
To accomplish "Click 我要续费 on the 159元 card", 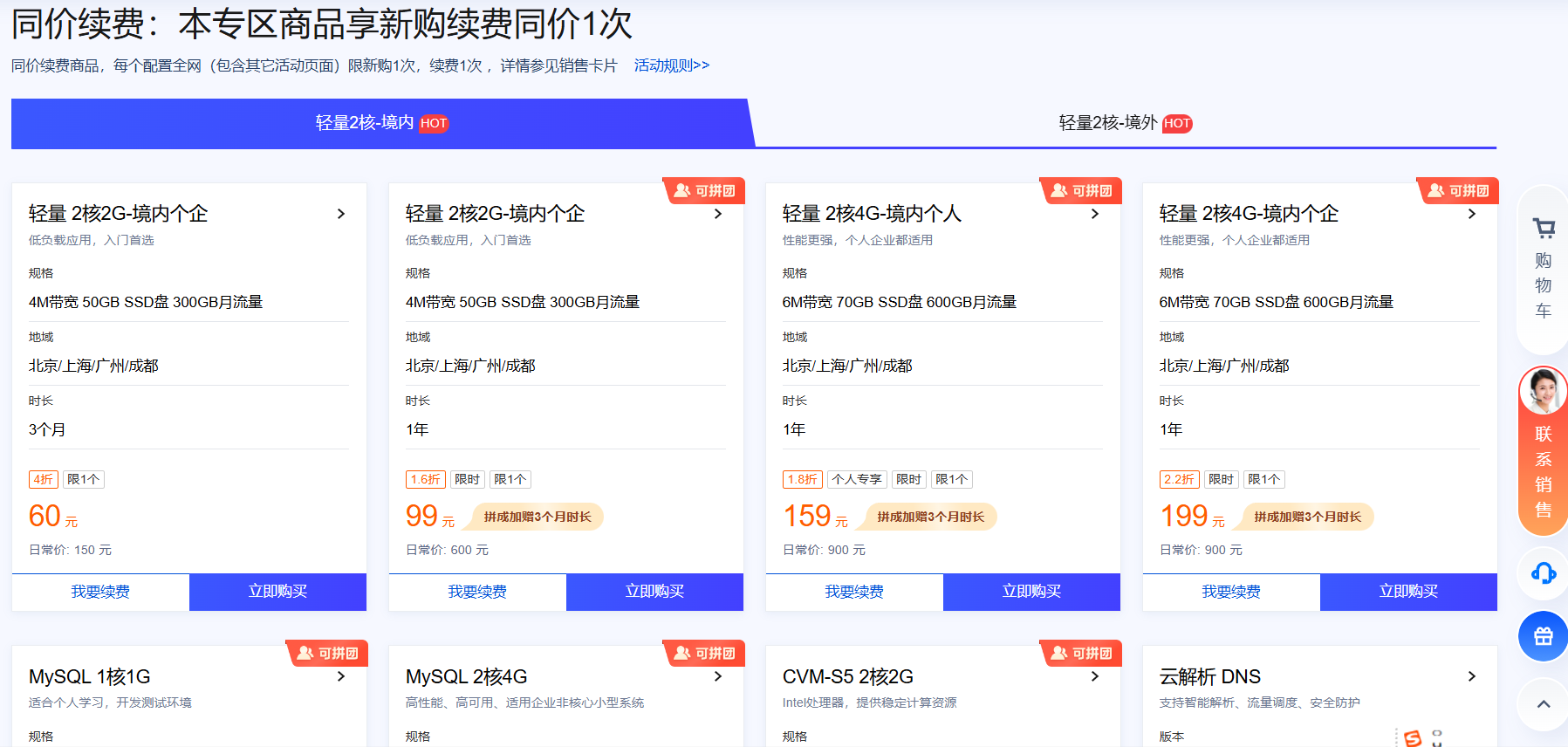I will click(x=854, y=592).
